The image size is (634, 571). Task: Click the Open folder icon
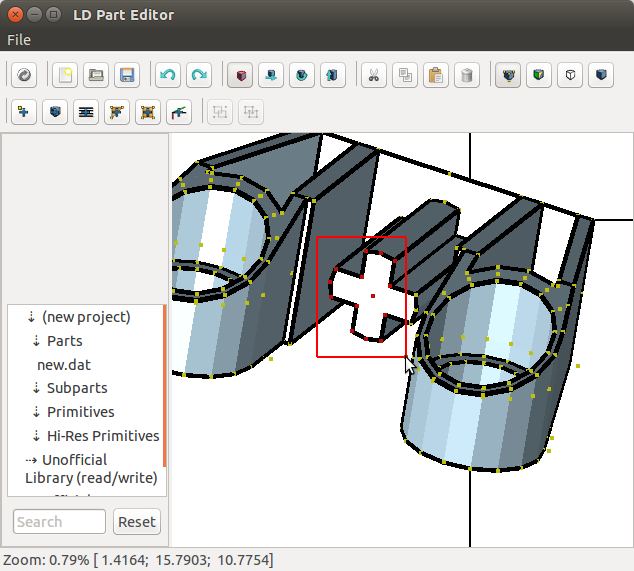(96, 75)
